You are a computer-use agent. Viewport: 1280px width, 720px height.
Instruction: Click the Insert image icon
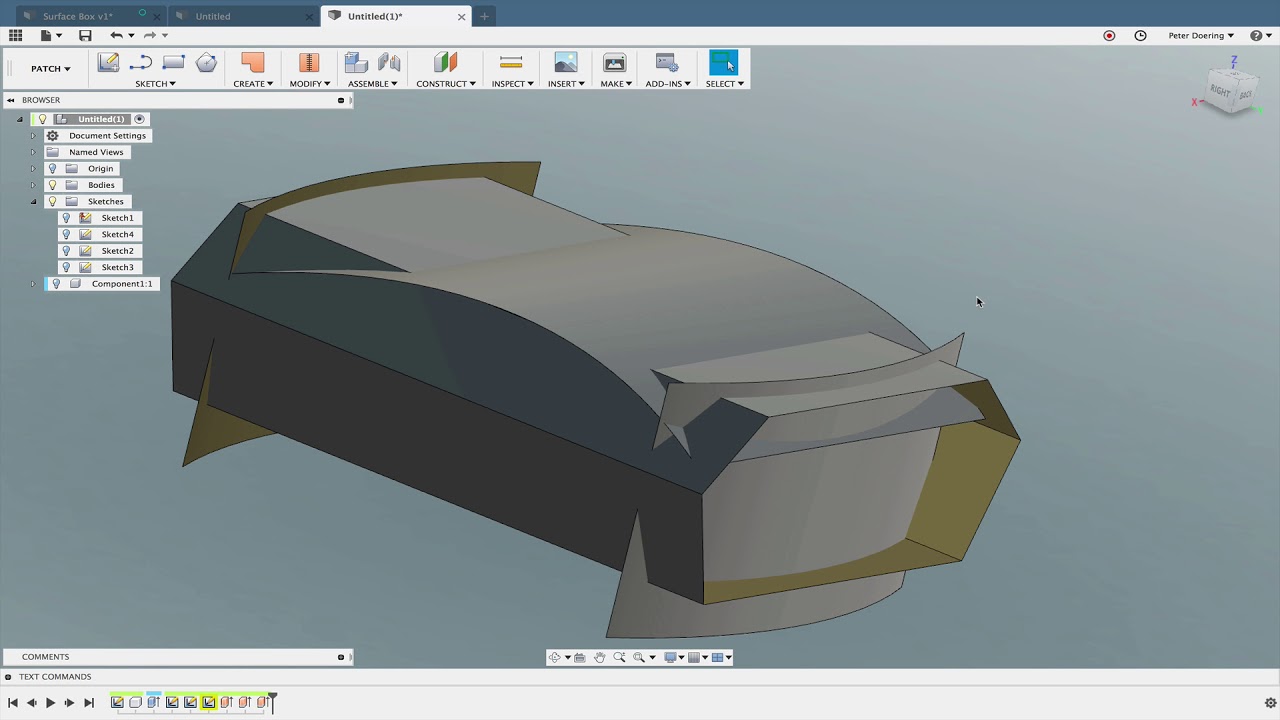(x=566, y=62)
